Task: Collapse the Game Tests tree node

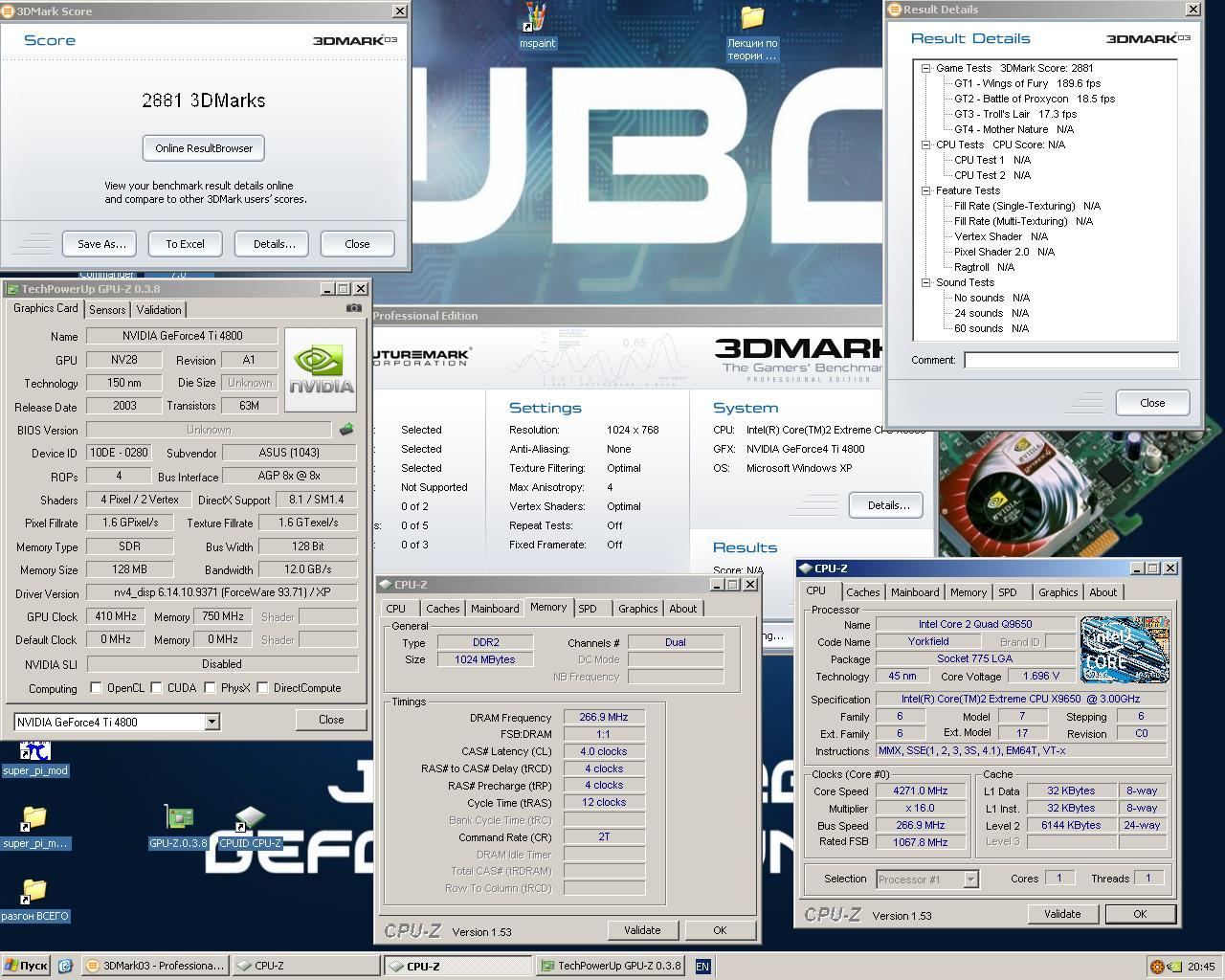Action: point(926,68)
